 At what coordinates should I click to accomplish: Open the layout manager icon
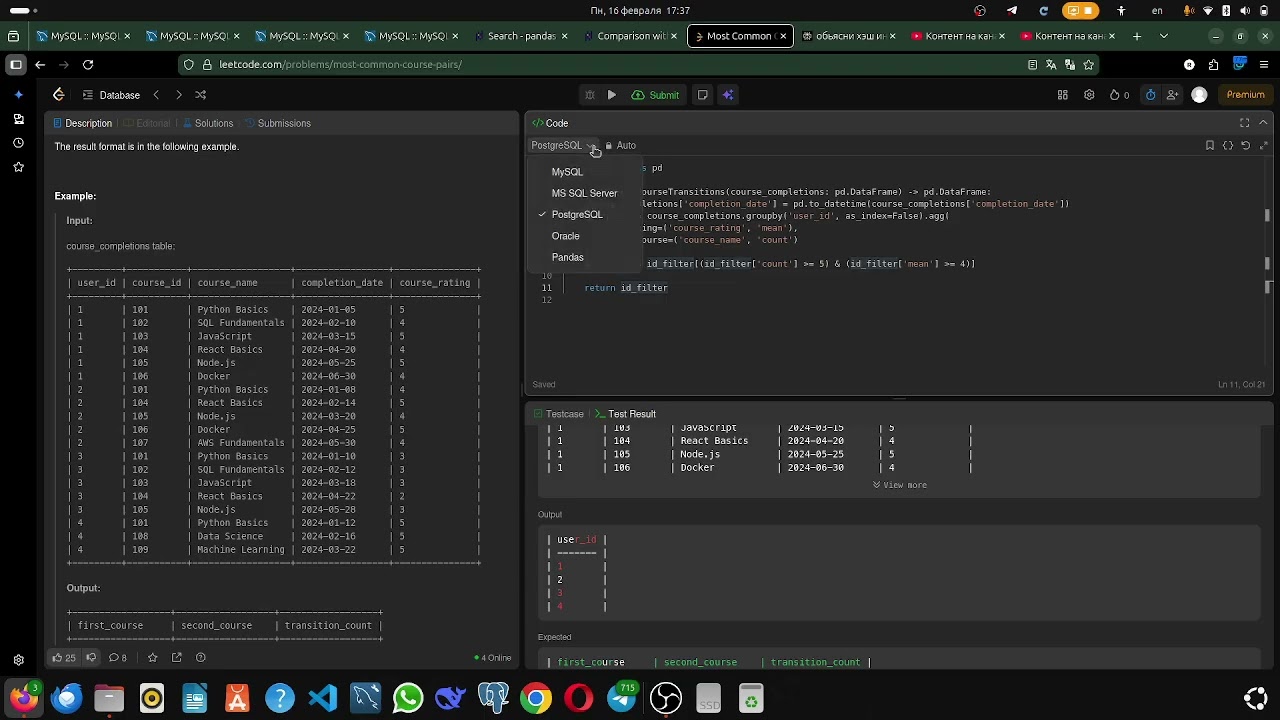coord(1063,95)
